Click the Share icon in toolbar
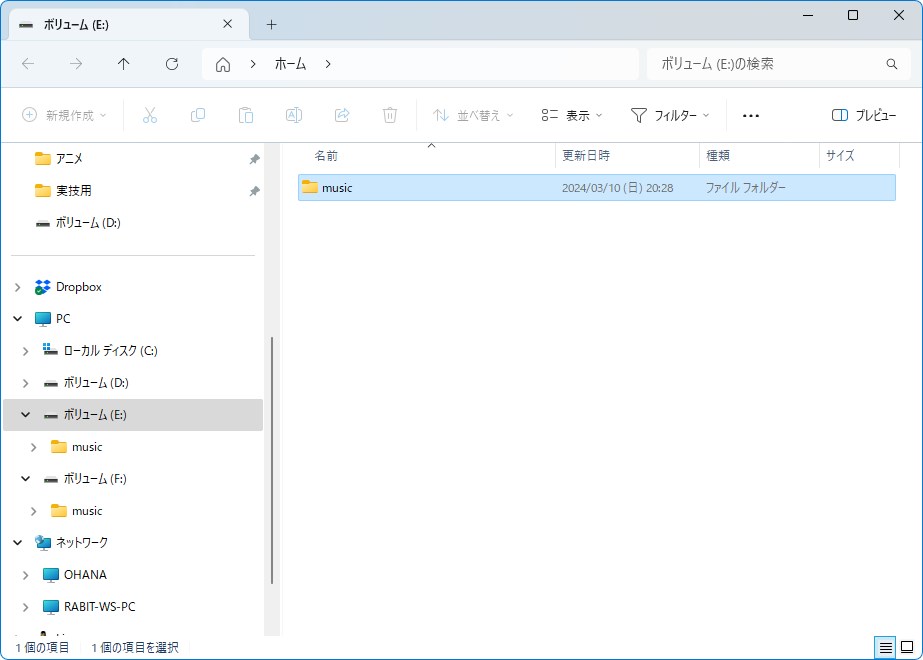The height and width of the screenshot is (660, 923). click(x=342, y=115)
